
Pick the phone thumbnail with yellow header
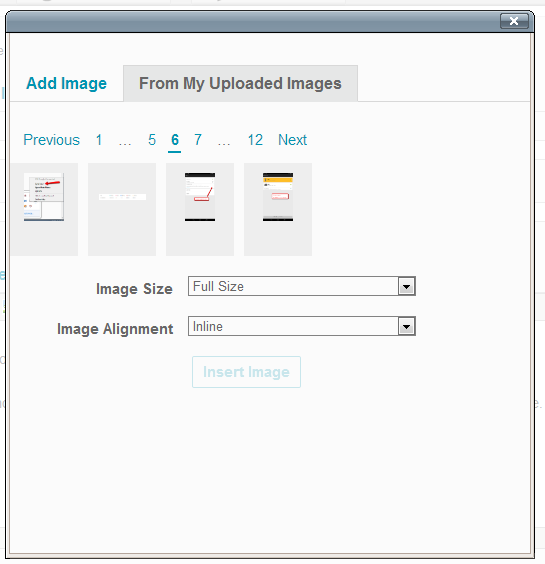[278, 209]
